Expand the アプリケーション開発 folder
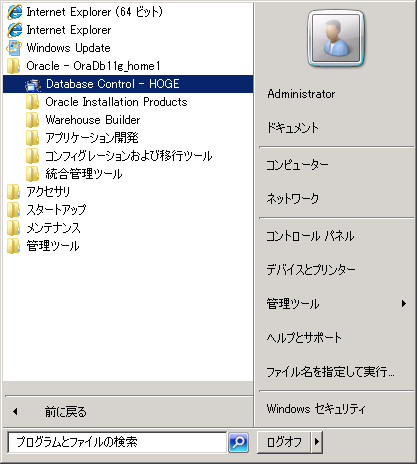Viewport: 417px width, 464px height. coord(128,138)
